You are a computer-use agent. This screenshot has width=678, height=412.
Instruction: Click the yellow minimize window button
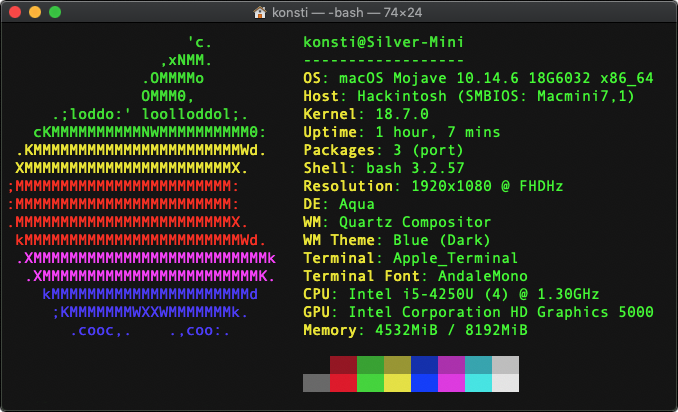click(x=35, y=12)
